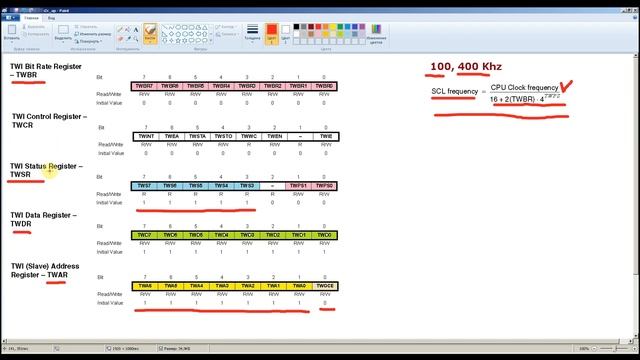Image resolution: width=640 pixels, height=360 pixels.
Task: Pick the Diamond shape in shapes gallery
Action: tap(171, 34)
